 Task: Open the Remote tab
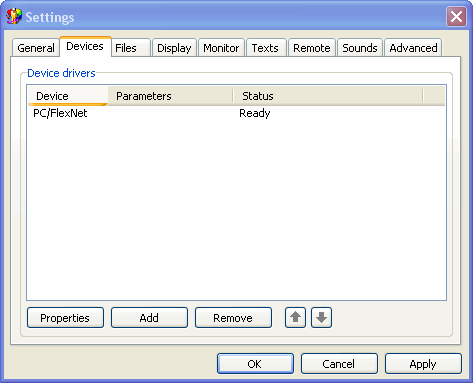(312, 48)
